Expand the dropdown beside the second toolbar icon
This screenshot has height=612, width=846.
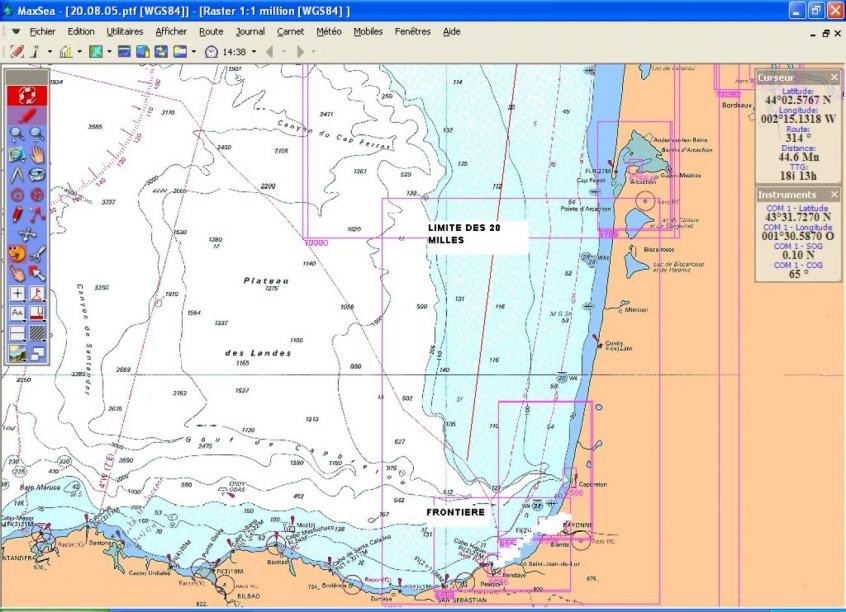coord(50,51)
